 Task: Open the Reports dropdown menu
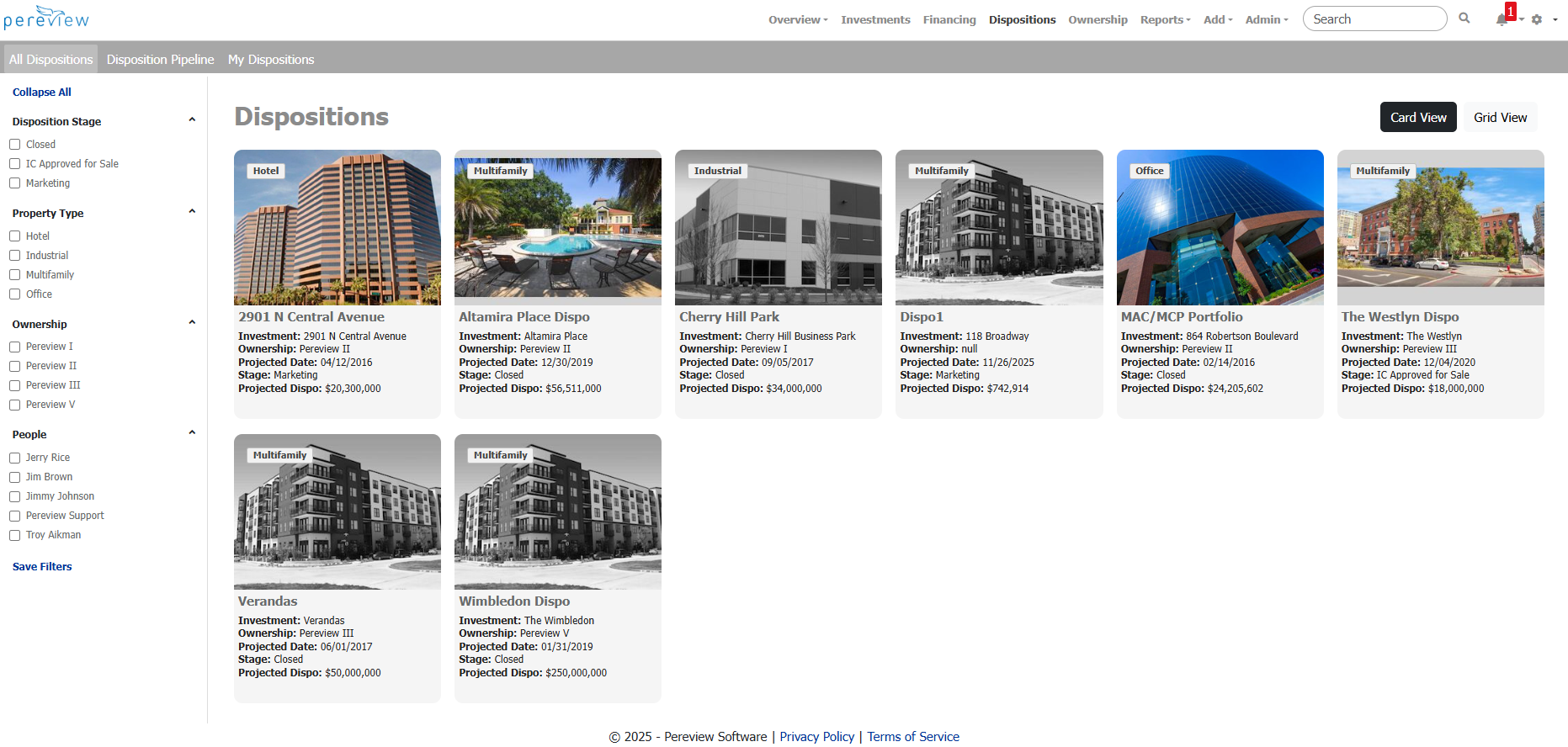(x=1165, y=19)
